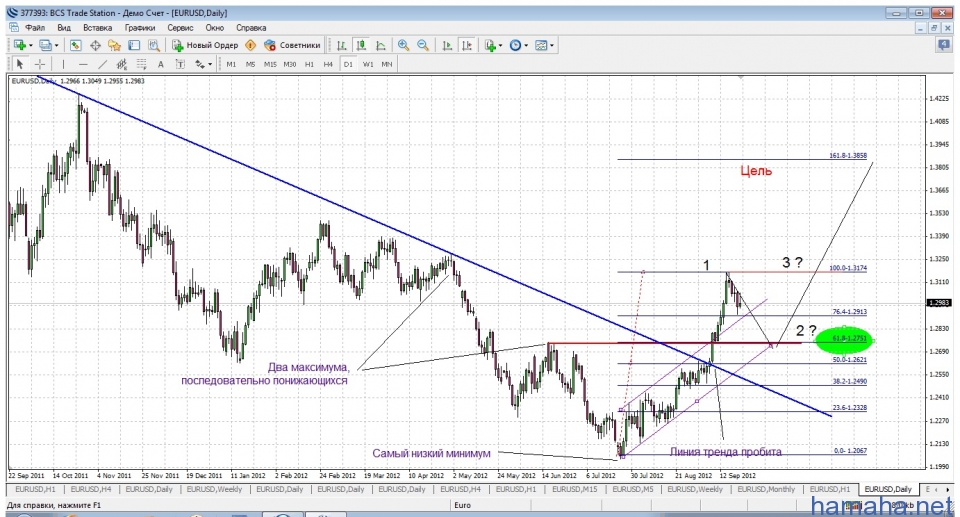Viewport: 960px width, 517px height.
Task: Open the Navigator star-folder icon
Action: [x=114, y=45]
